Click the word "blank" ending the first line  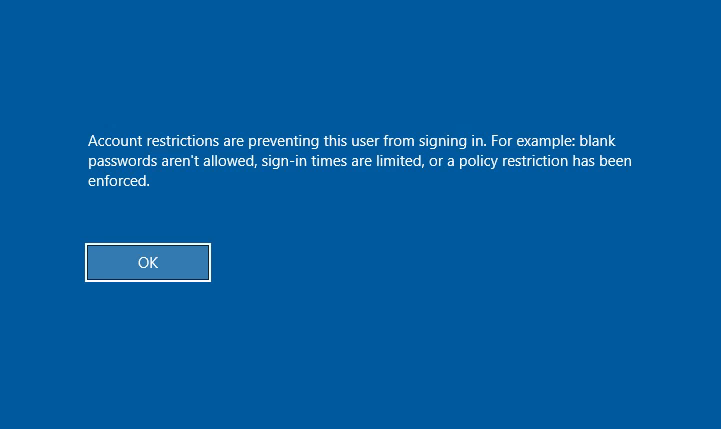(x=597, y=141)
